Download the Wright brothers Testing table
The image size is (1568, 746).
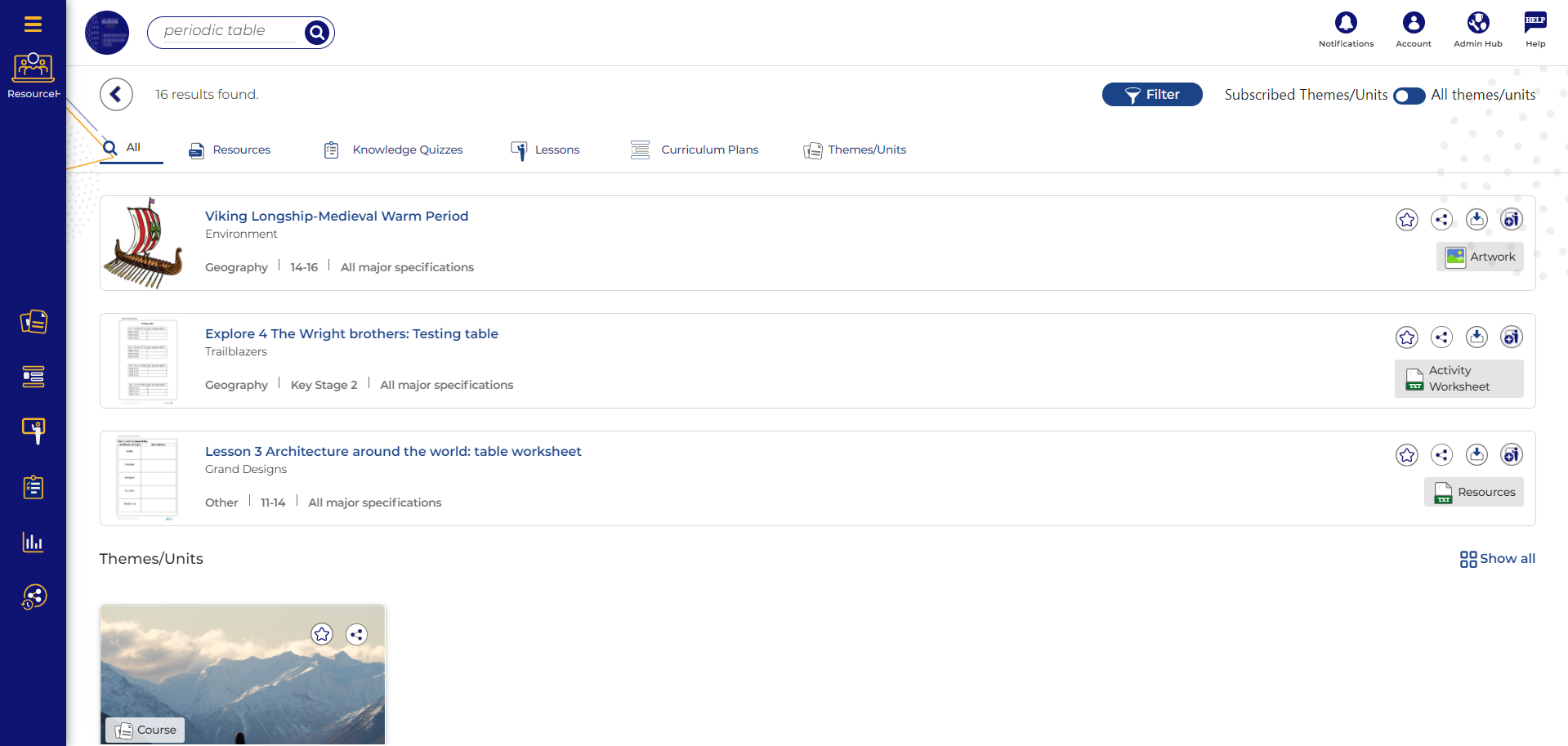pyautogui.click(x=1476, y=337)
